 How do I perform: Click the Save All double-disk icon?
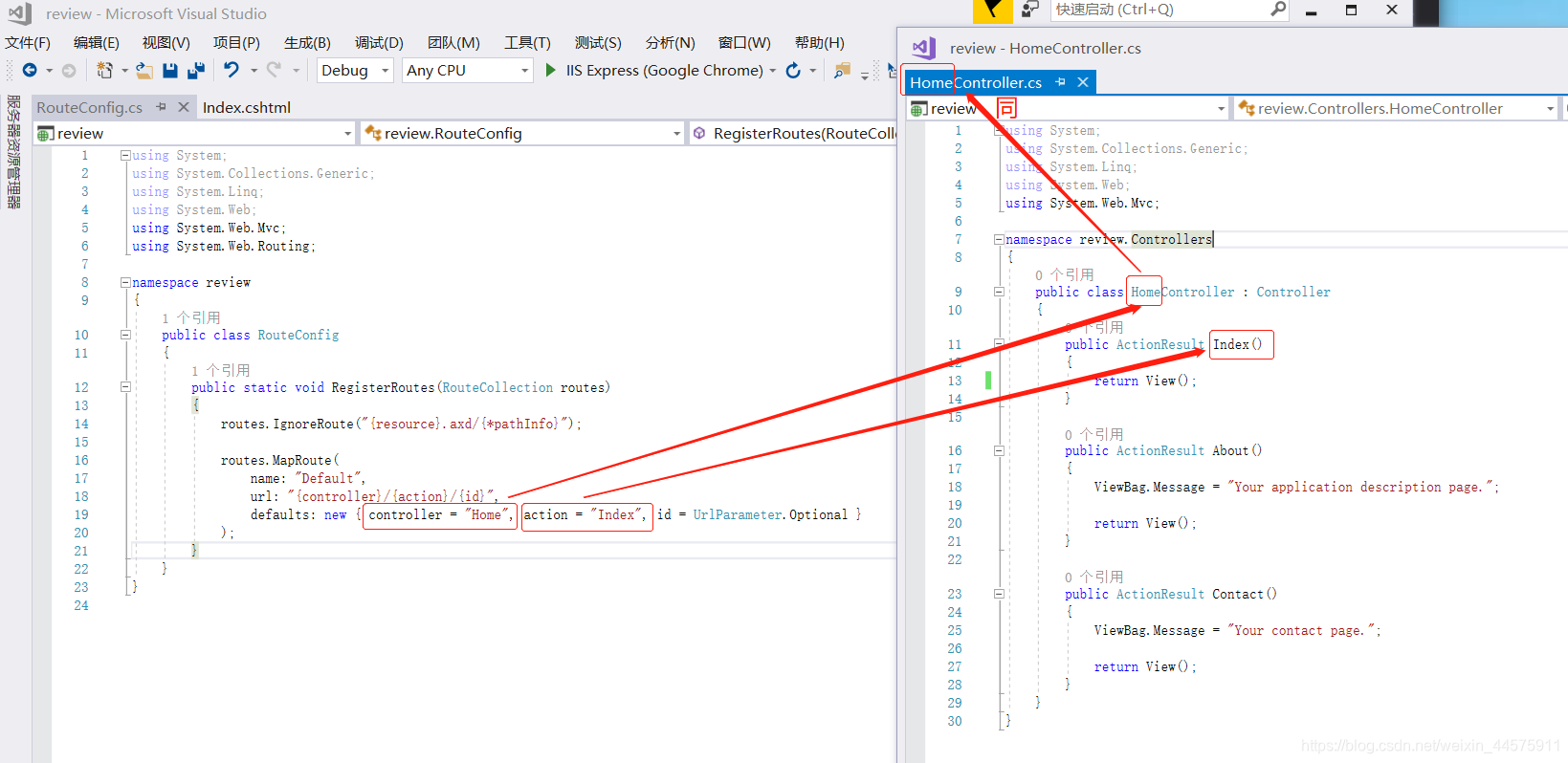[196, 70]
